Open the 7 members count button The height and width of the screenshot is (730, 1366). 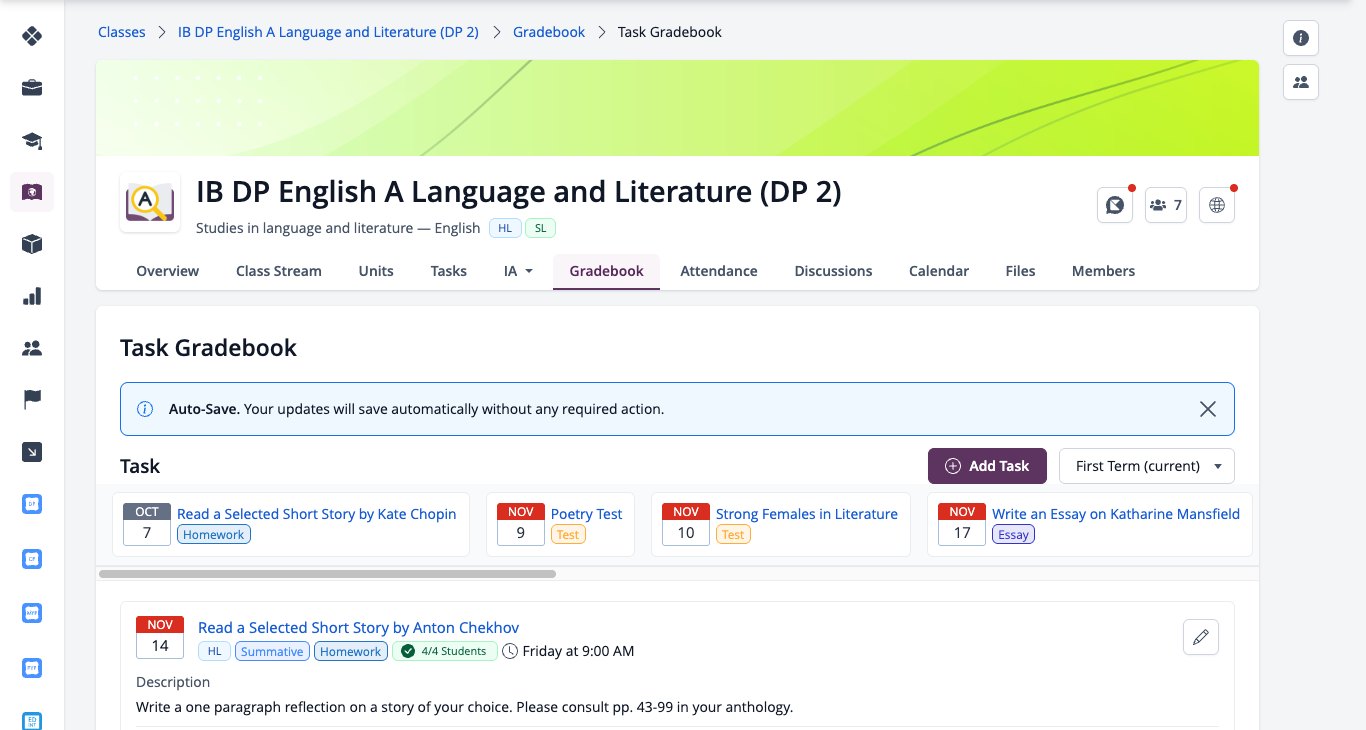[1166, 205]
